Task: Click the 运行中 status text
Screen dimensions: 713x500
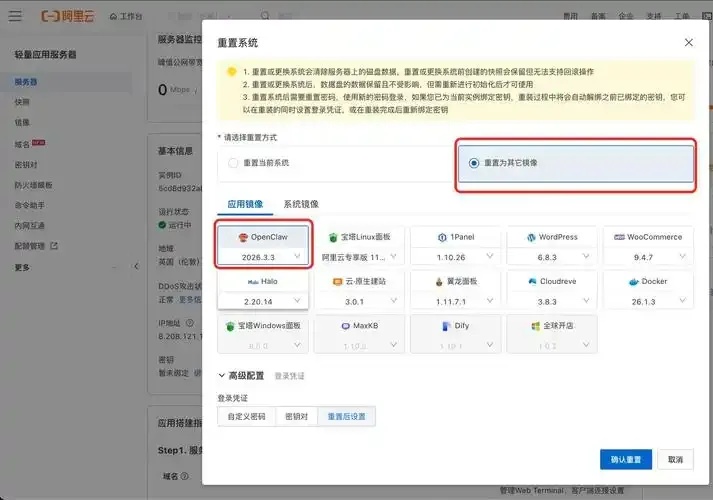Action: point(180,225)
